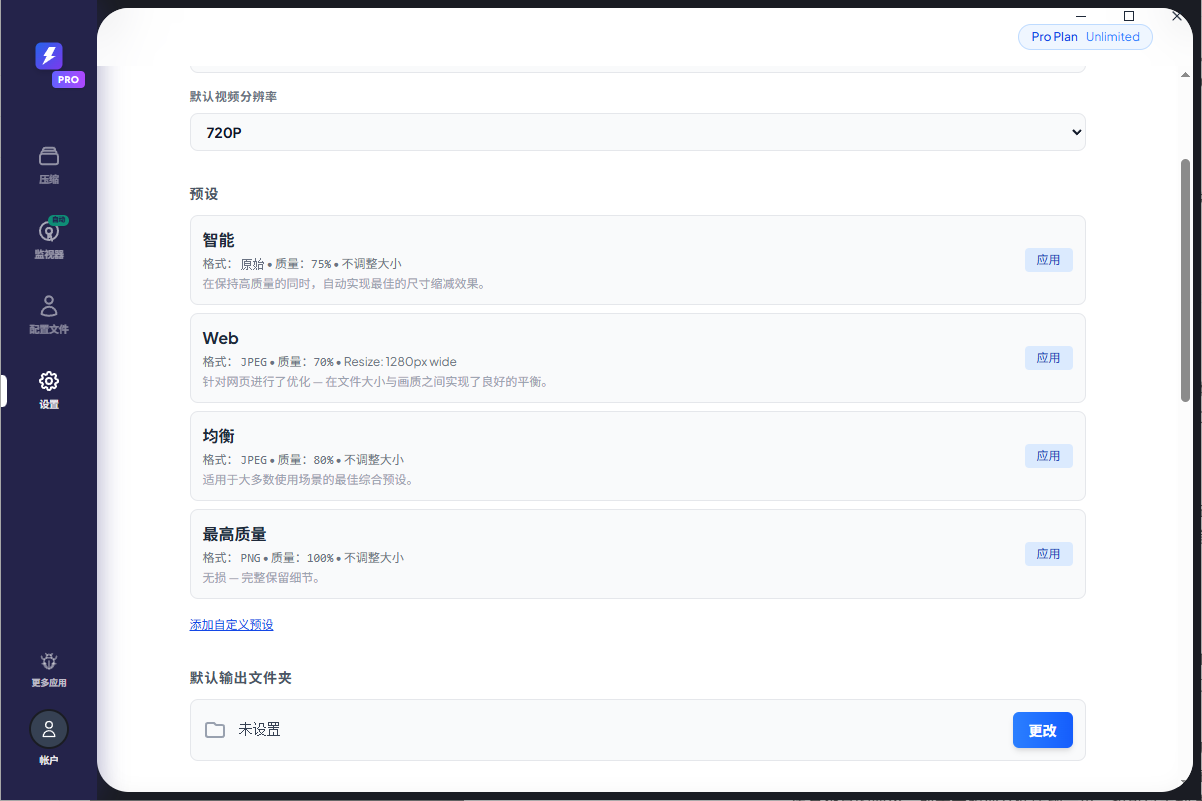Click the 最高质量 preset's PNG 100% format line
Viewport: 1202px width, 801px height.
pos(303,558)
